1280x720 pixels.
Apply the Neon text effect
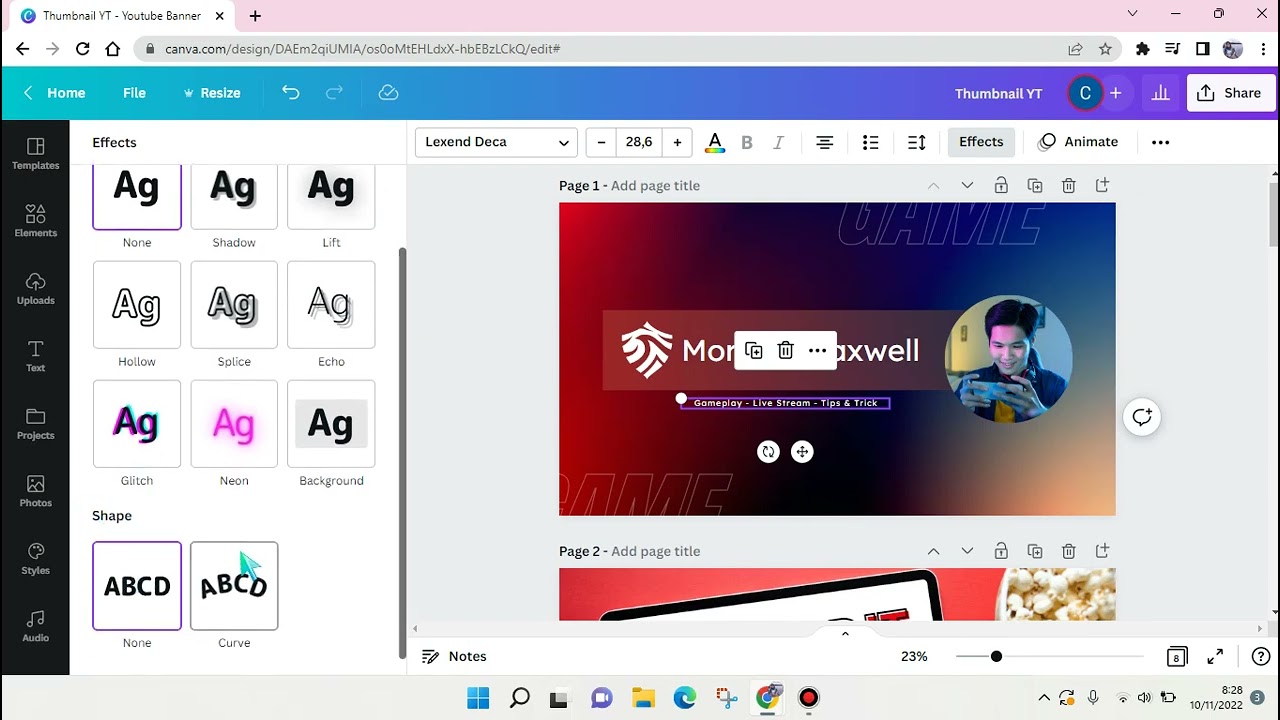point(234,424)
